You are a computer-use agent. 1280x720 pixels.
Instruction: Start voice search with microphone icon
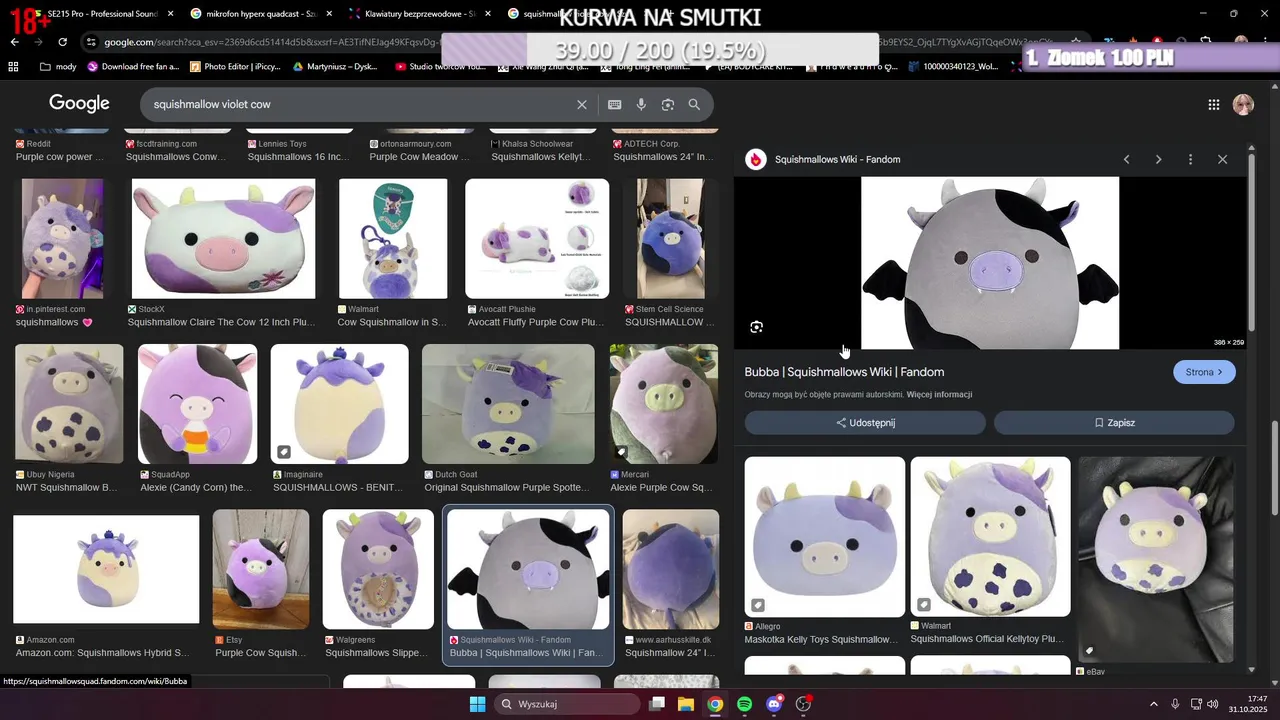(641, 104)
